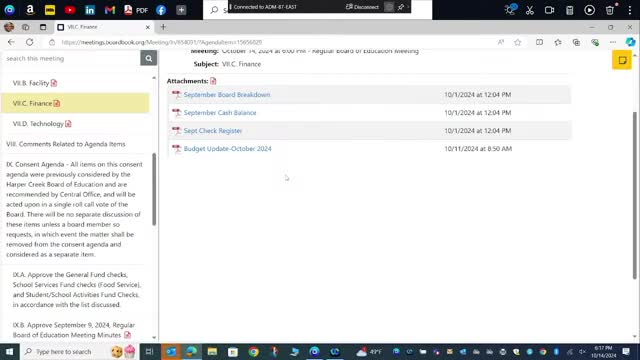Open the September Board Breakdown attachment
Image resolution: width=640 pixels, height=360 pixels.
(x=227, y=95)
